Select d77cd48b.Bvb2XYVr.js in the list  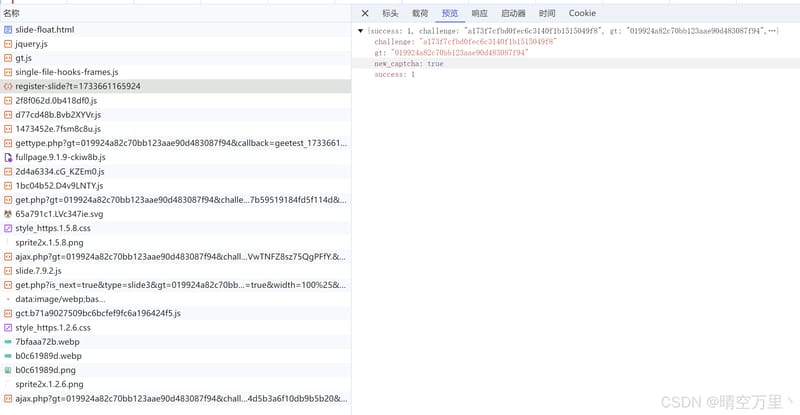pyautogui.click(x=176, y=115)
